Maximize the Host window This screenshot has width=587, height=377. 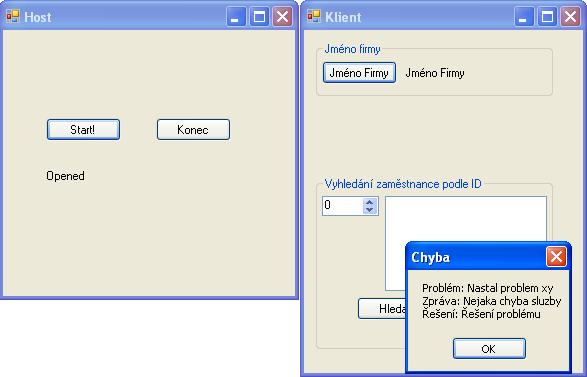pyautogui.click(x=259, y=17)
